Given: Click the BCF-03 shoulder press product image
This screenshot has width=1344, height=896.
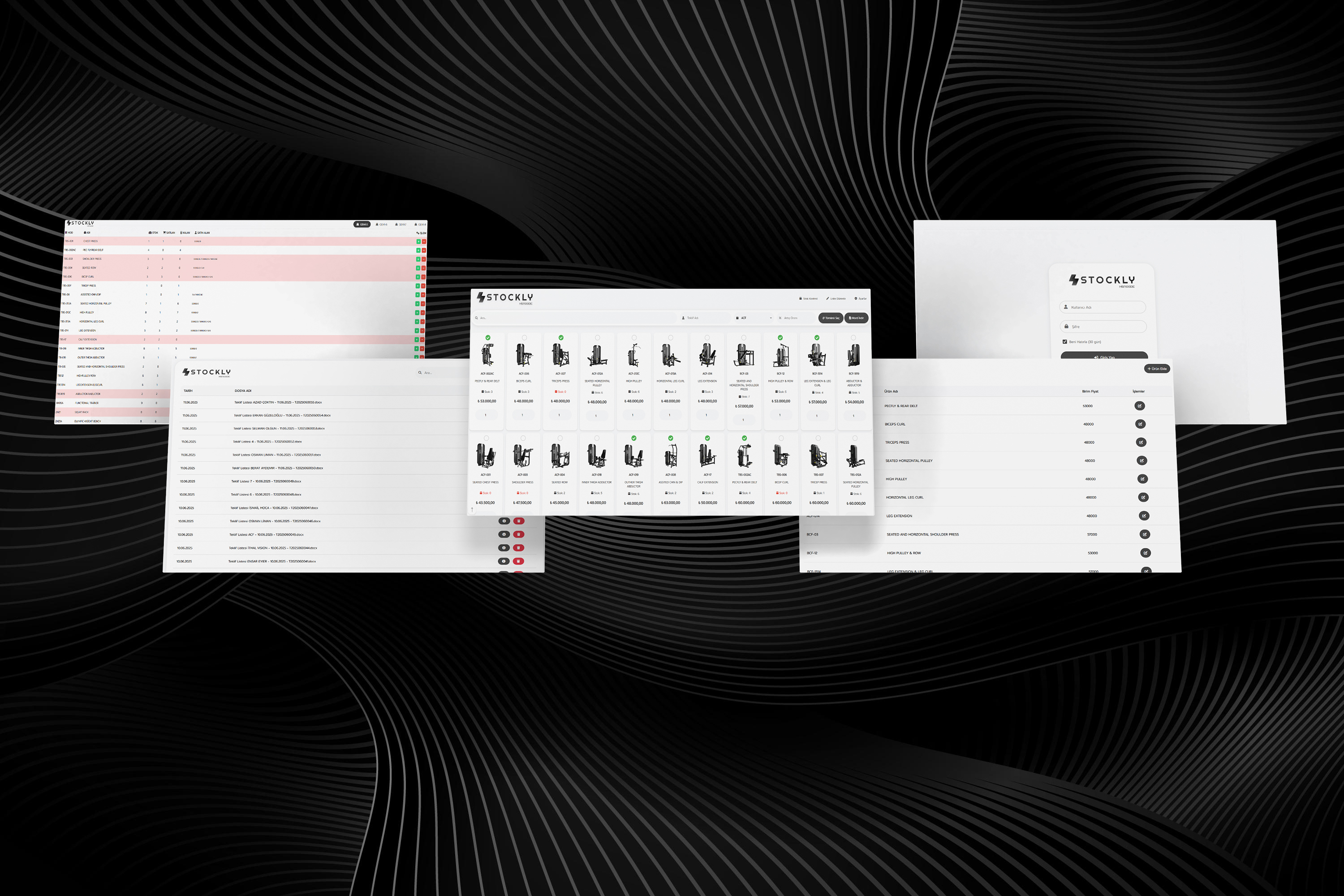Looking at the screenshot, I should (744, 355).
